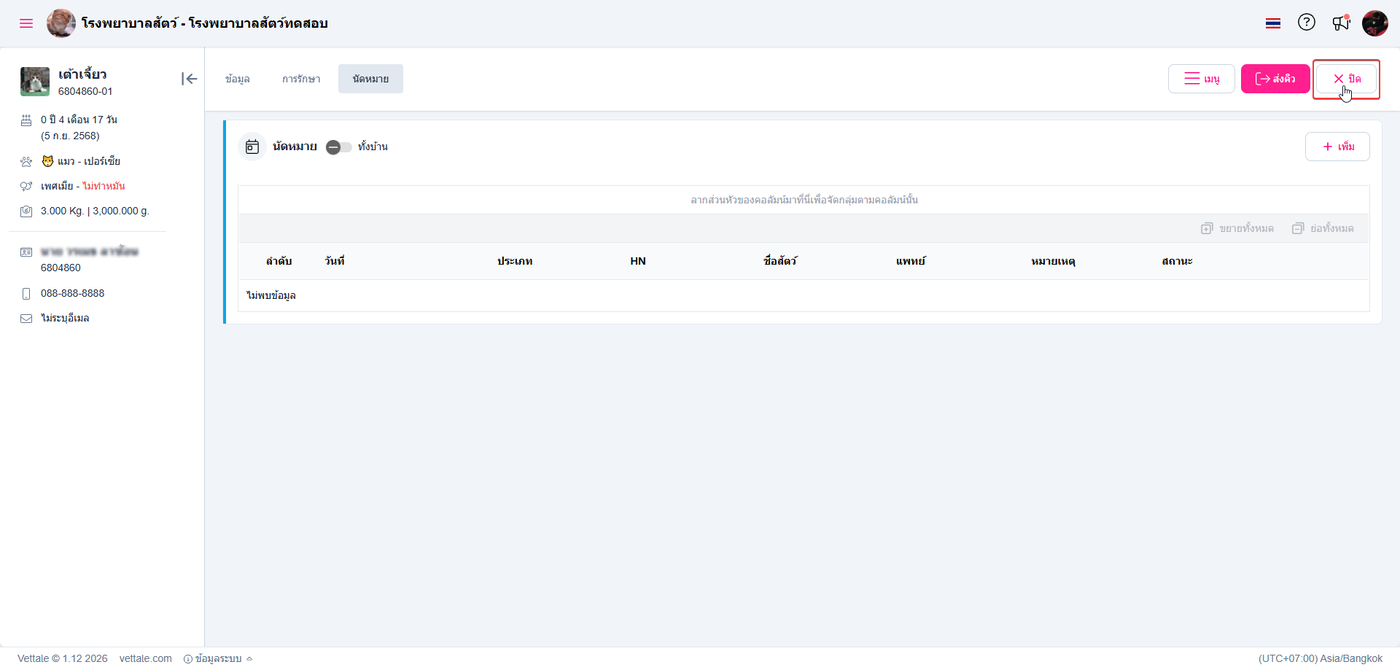The width and height of the screenshot is (1400, 670).
Task: Click the appointment calendar icon
Action: [x=252, y=146]
